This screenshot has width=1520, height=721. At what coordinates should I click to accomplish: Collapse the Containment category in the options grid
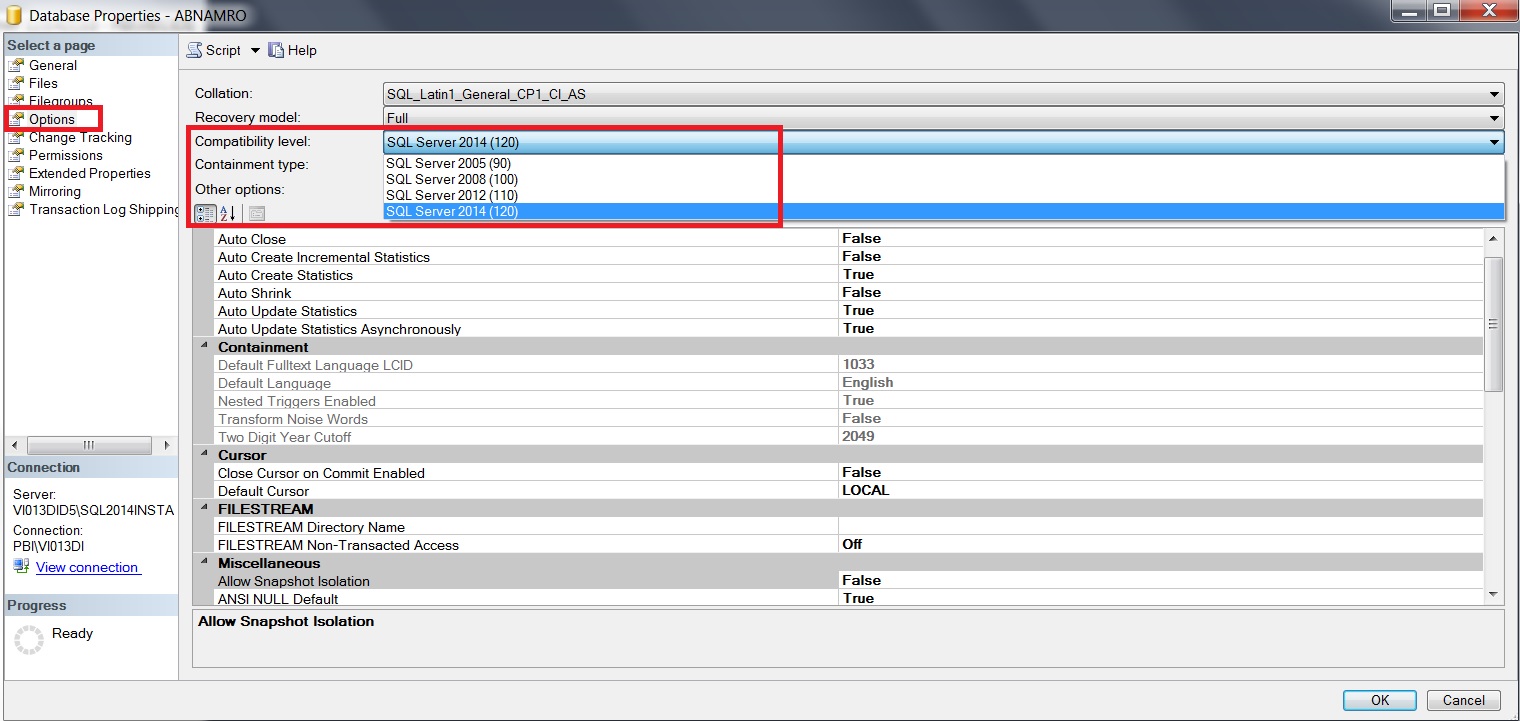click(x=203, y=346)
